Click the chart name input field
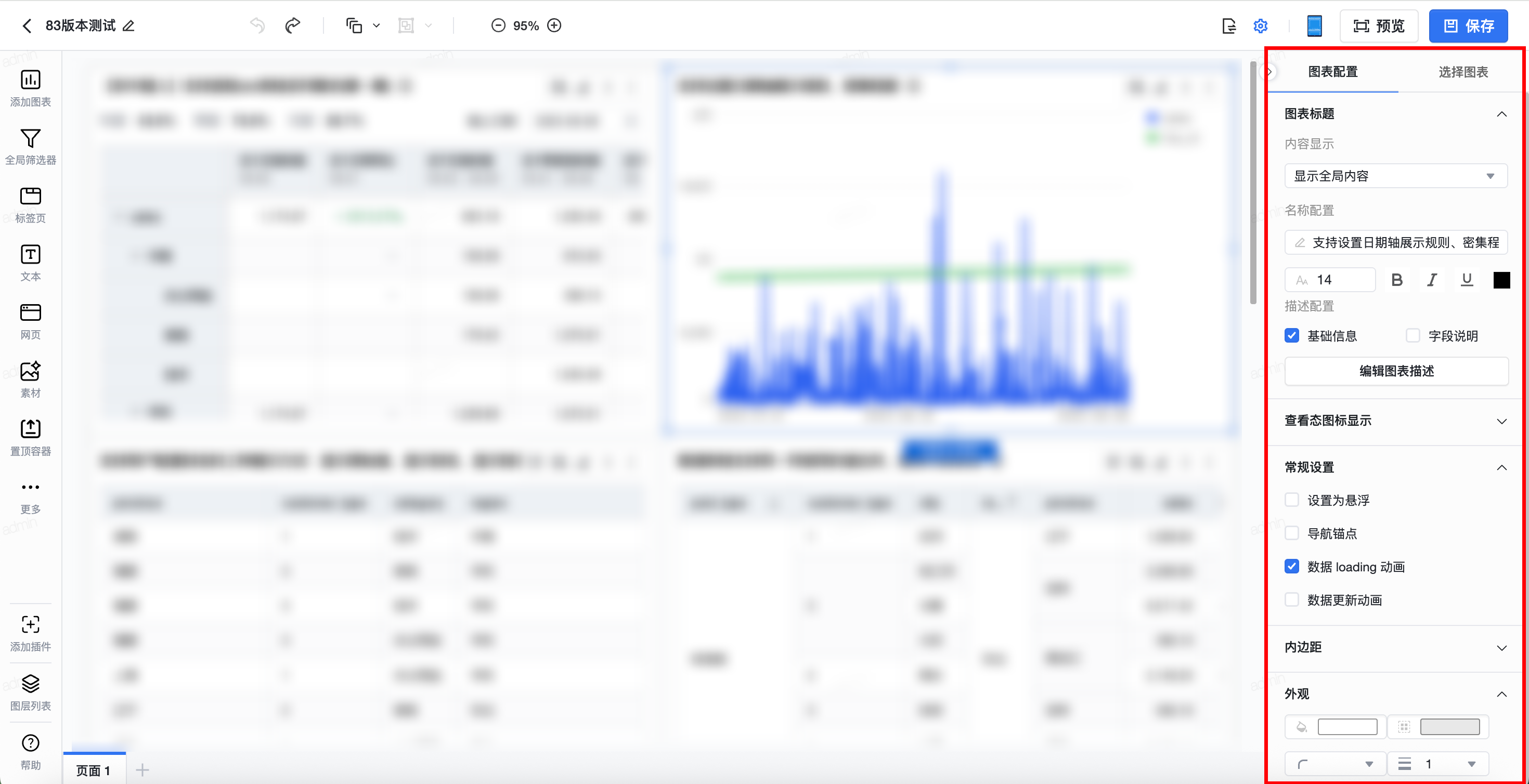 coord(1395,242)
